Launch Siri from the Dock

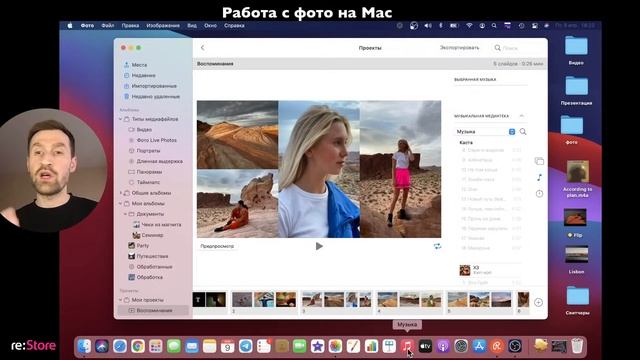[102, 346]
